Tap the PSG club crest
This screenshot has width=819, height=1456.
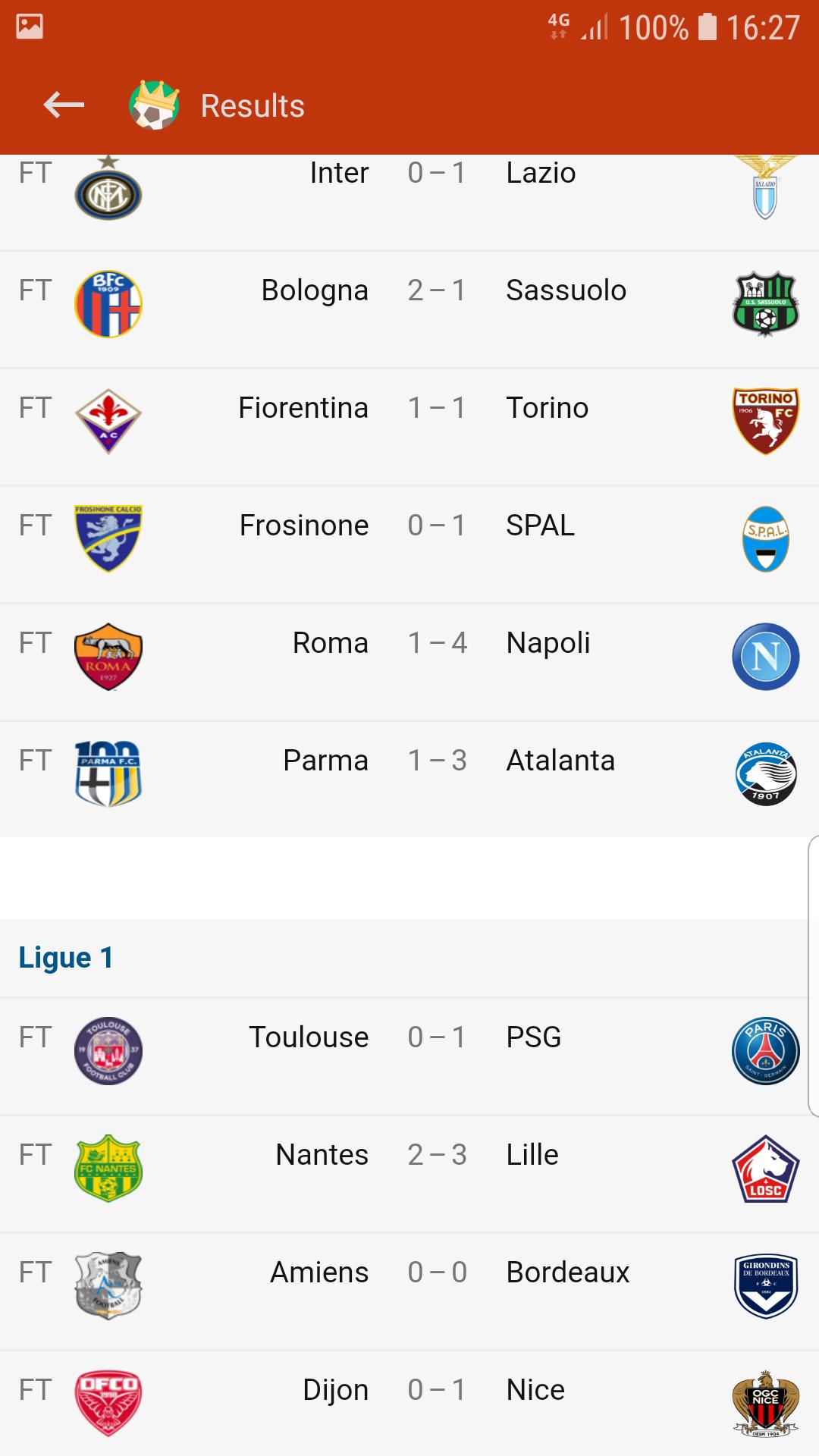pos(765,1051)
